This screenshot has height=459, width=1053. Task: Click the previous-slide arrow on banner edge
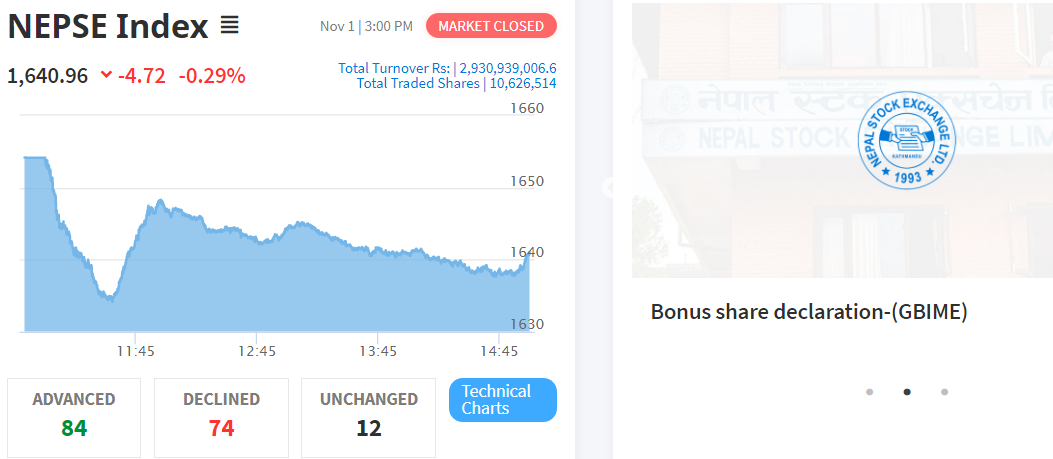(608, 187)
